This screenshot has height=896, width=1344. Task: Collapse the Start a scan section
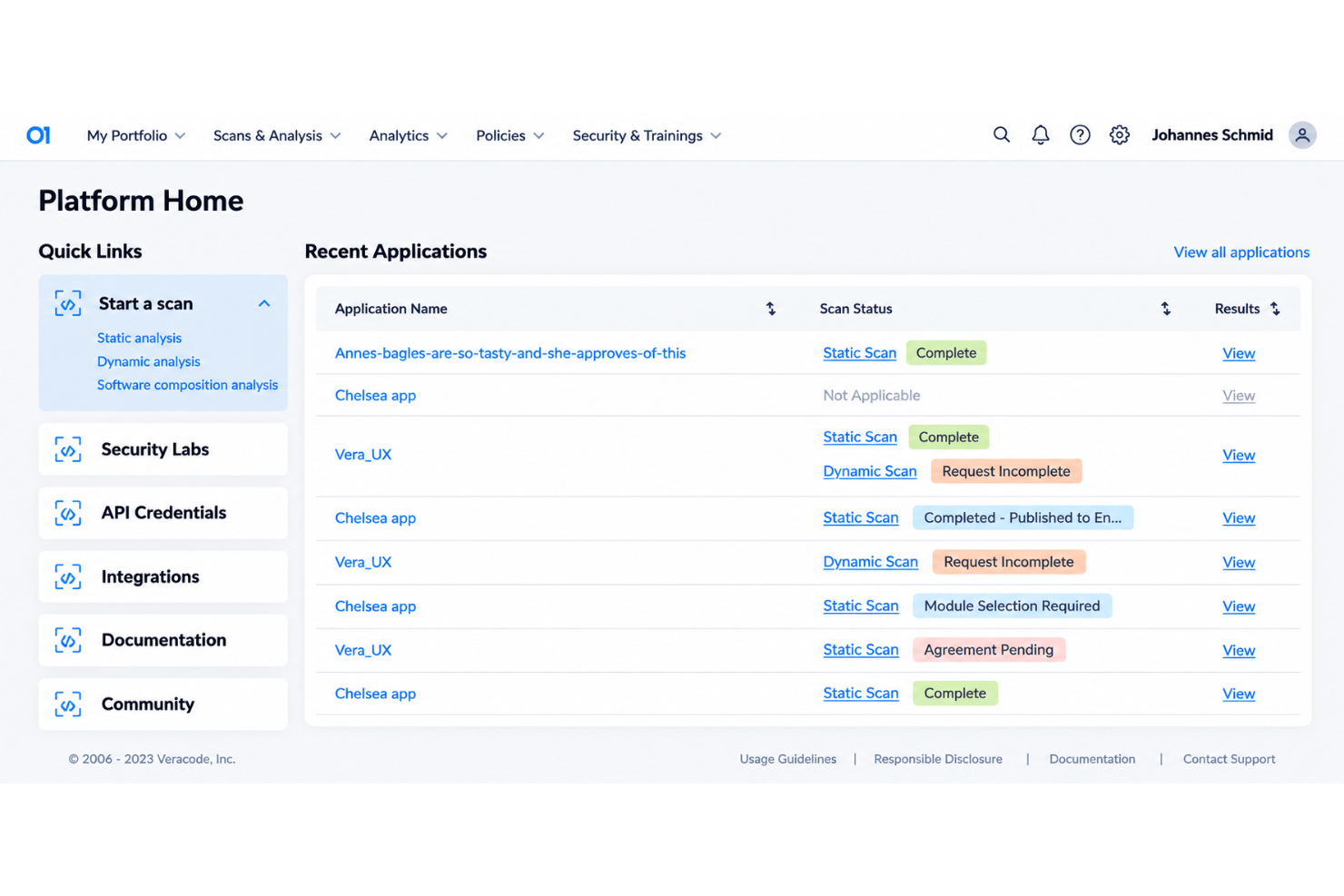(264, 303)
